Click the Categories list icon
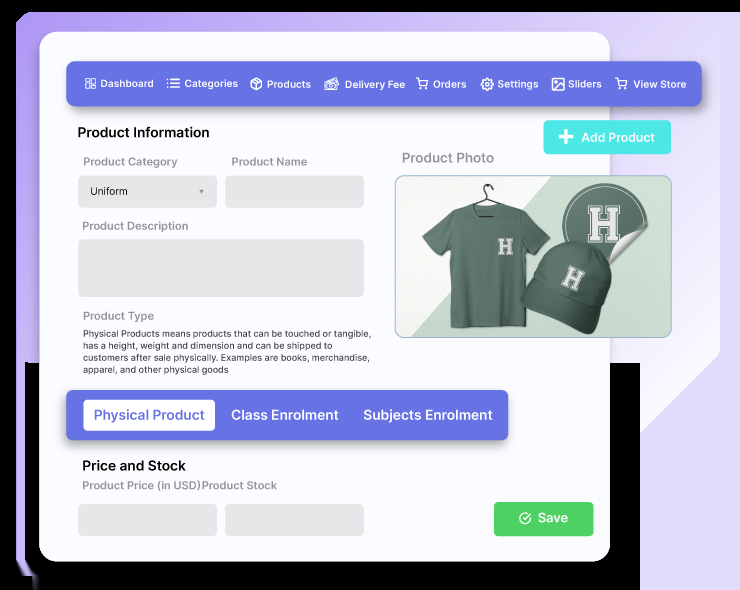The height and width of the screenshot is (590, 740). (173, 84)
